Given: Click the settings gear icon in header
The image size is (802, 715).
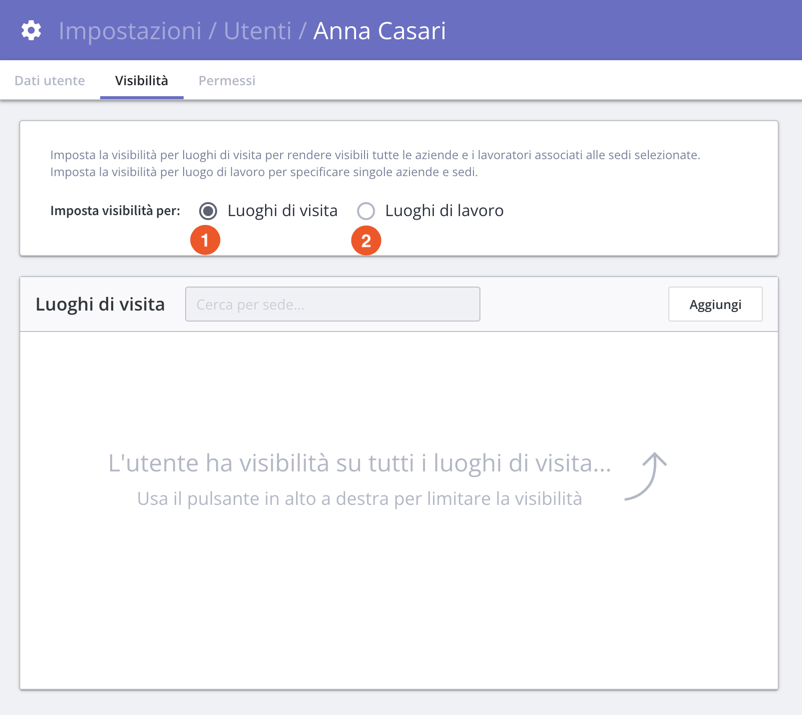Looking at the screenshot, I should (x=31, y=31).
